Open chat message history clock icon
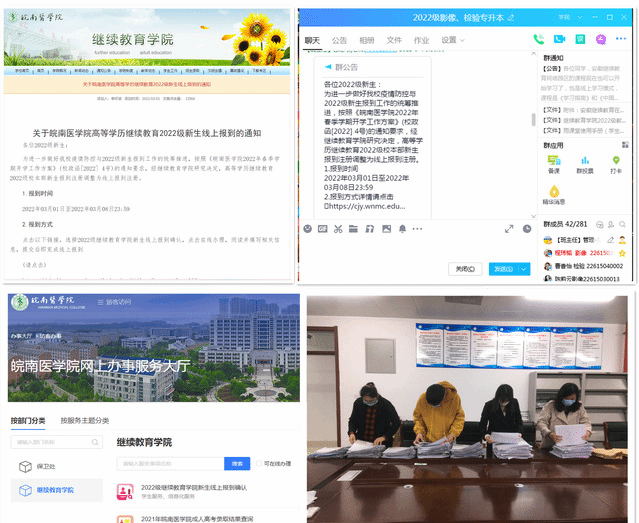 tap(527, 229)
